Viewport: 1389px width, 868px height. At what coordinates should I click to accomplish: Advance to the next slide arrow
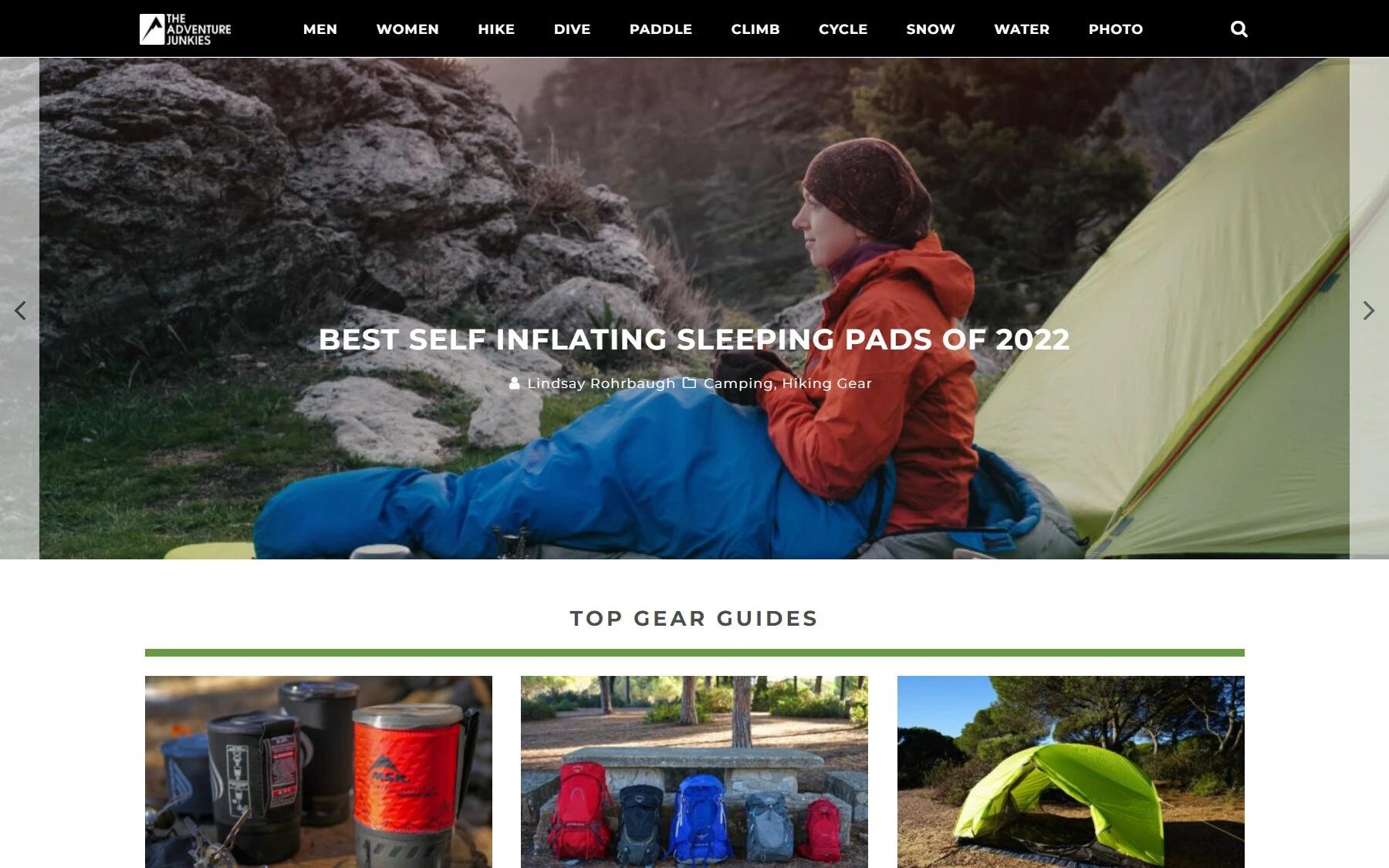click(1368, 310)
